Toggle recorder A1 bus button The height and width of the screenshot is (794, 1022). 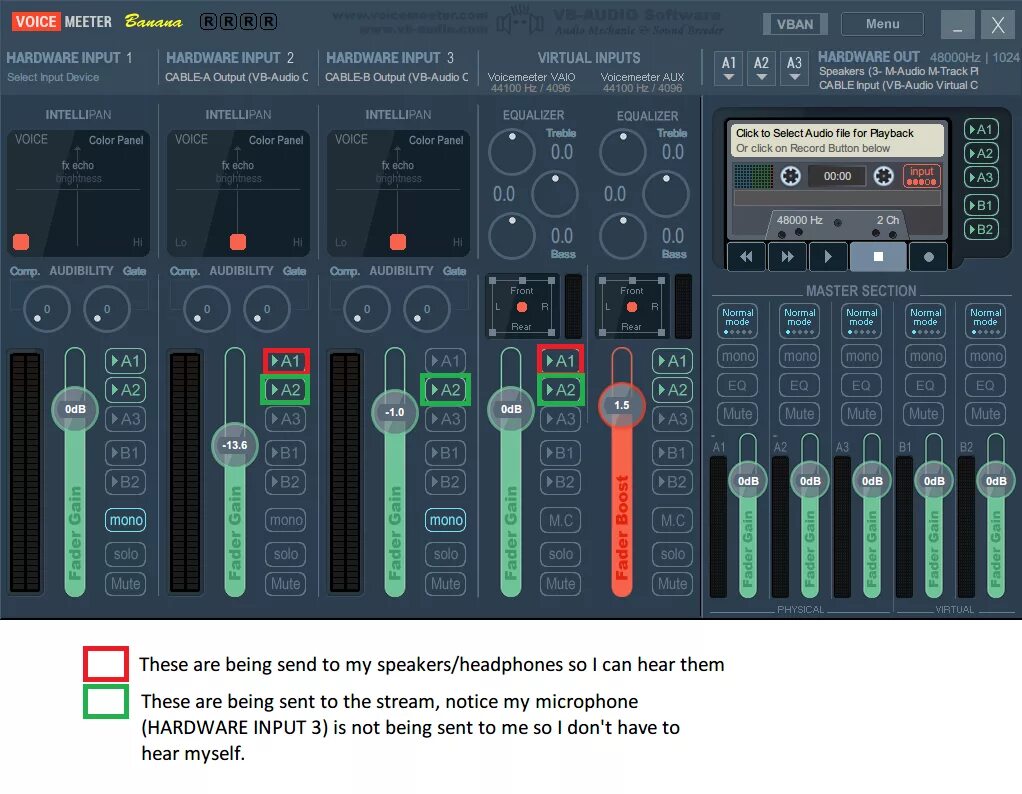981,130
